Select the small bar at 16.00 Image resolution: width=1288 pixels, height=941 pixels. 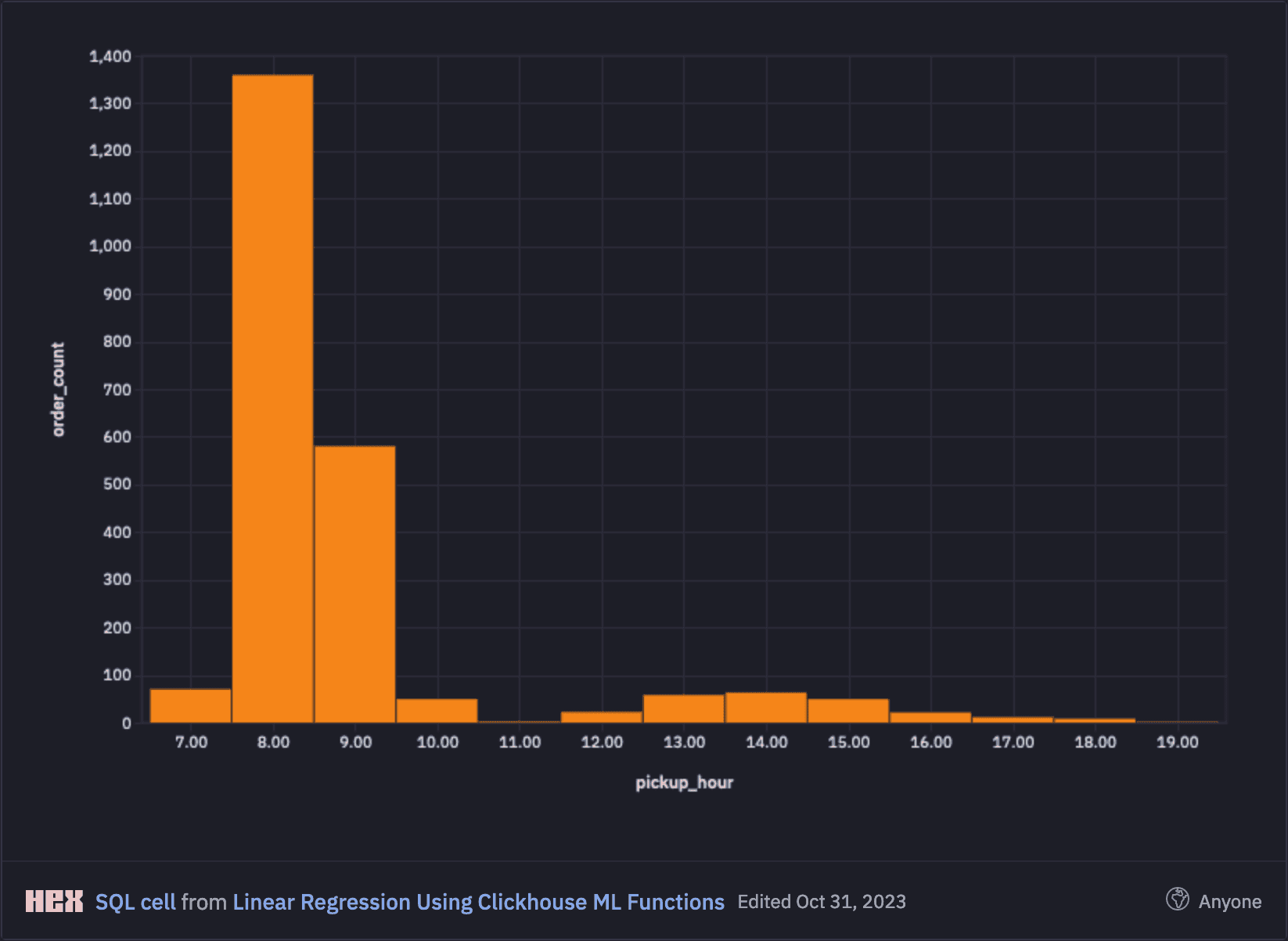point(930,717)
